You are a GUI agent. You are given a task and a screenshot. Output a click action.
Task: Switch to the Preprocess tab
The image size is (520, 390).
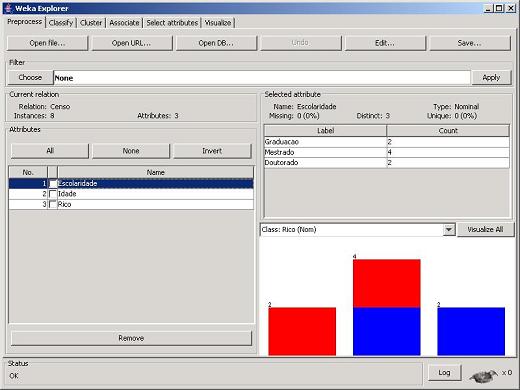click(x=24, y=22)
